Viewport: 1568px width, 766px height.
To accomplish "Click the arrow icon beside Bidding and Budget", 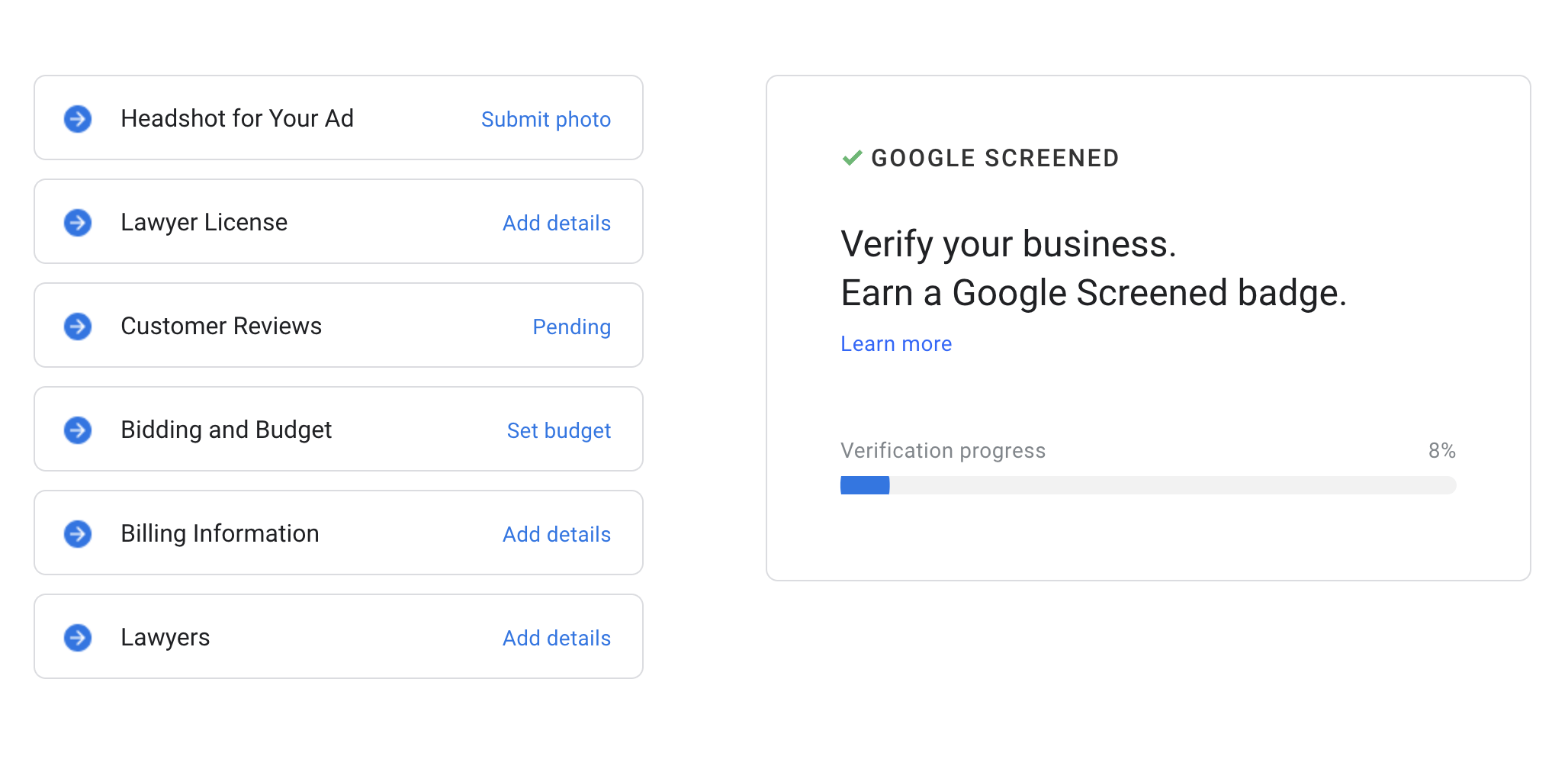I will [x=78, y=430].
